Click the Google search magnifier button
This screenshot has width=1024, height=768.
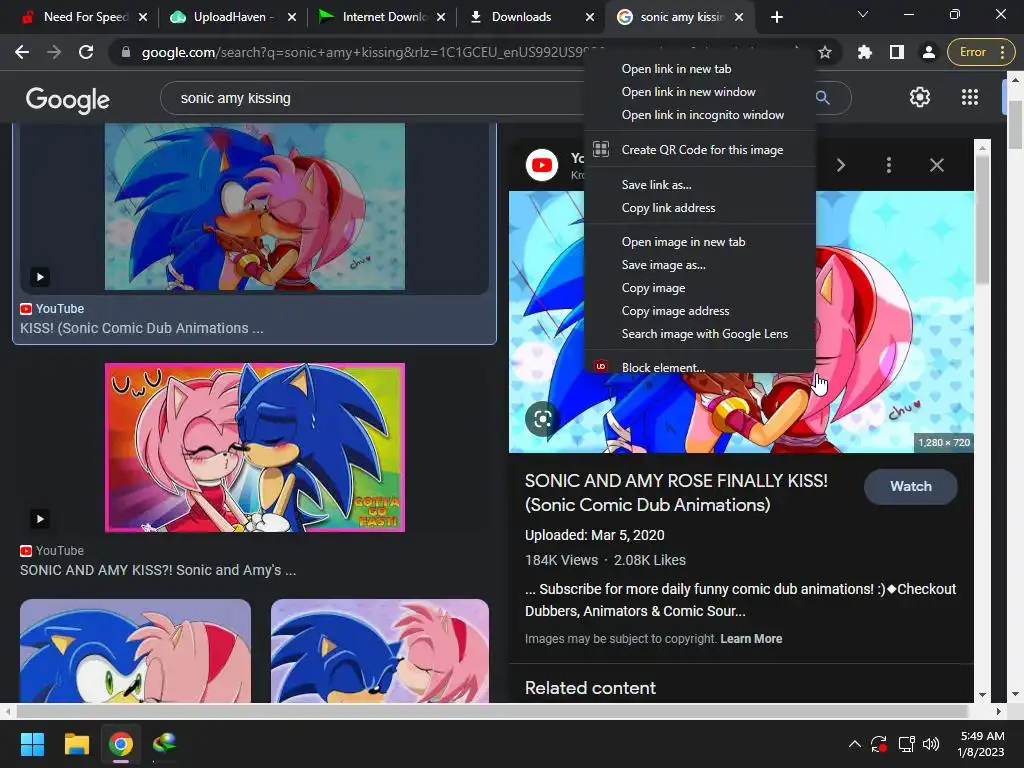point(823,98)
